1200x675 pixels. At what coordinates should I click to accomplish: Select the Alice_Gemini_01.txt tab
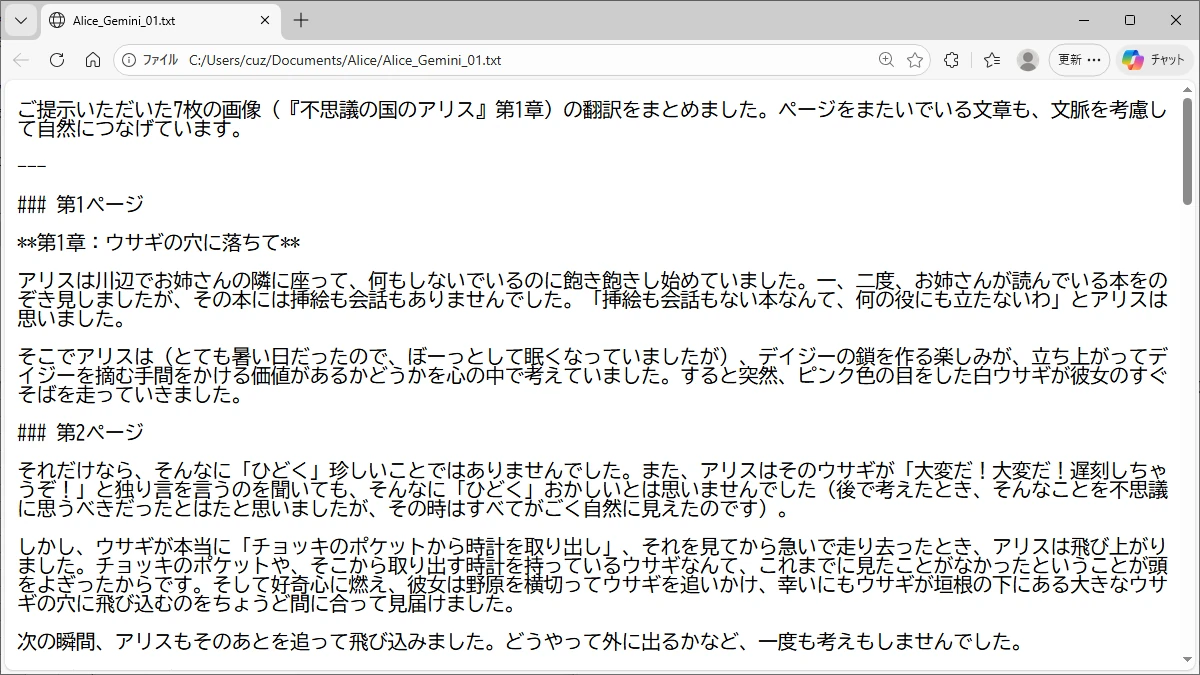click(x=150, y=20)
